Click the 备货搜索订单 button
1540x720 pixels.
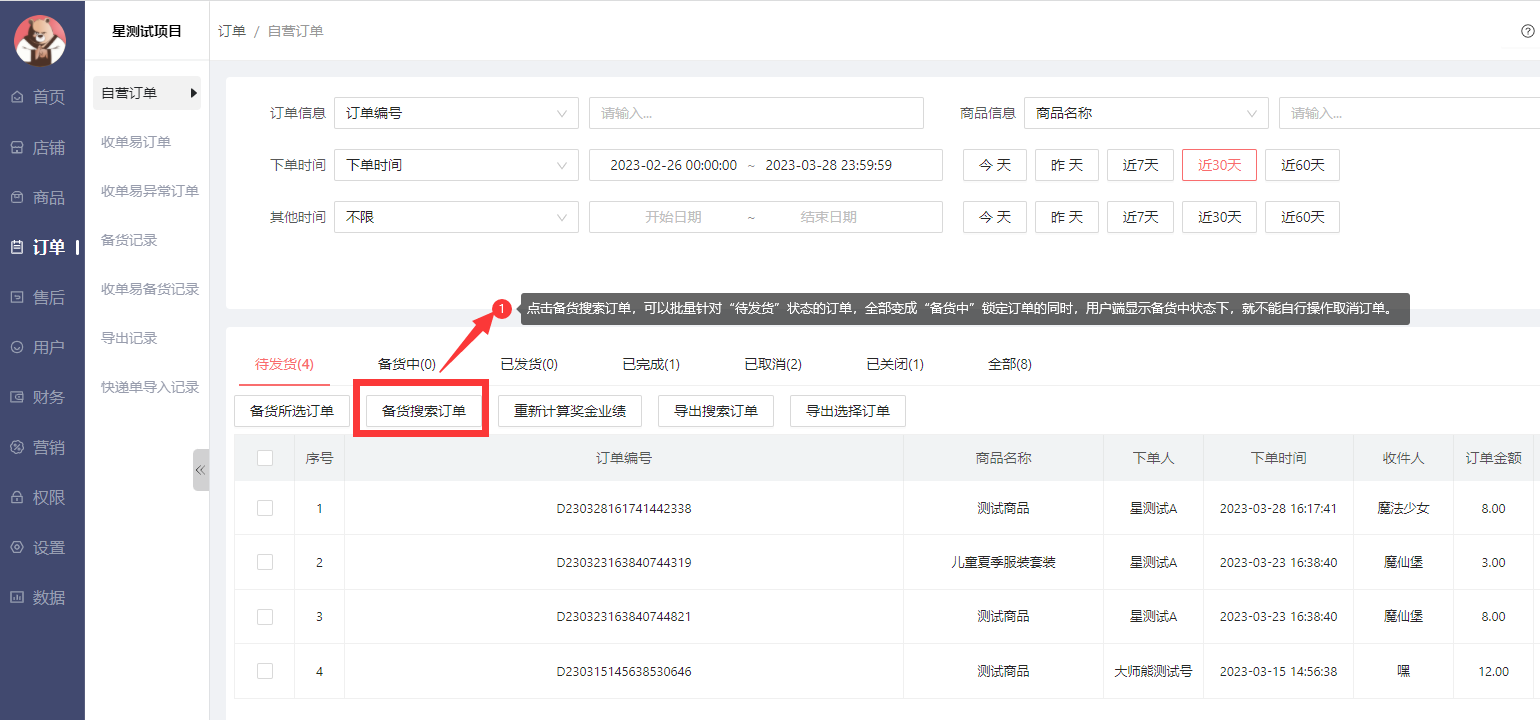pos(424,411)
